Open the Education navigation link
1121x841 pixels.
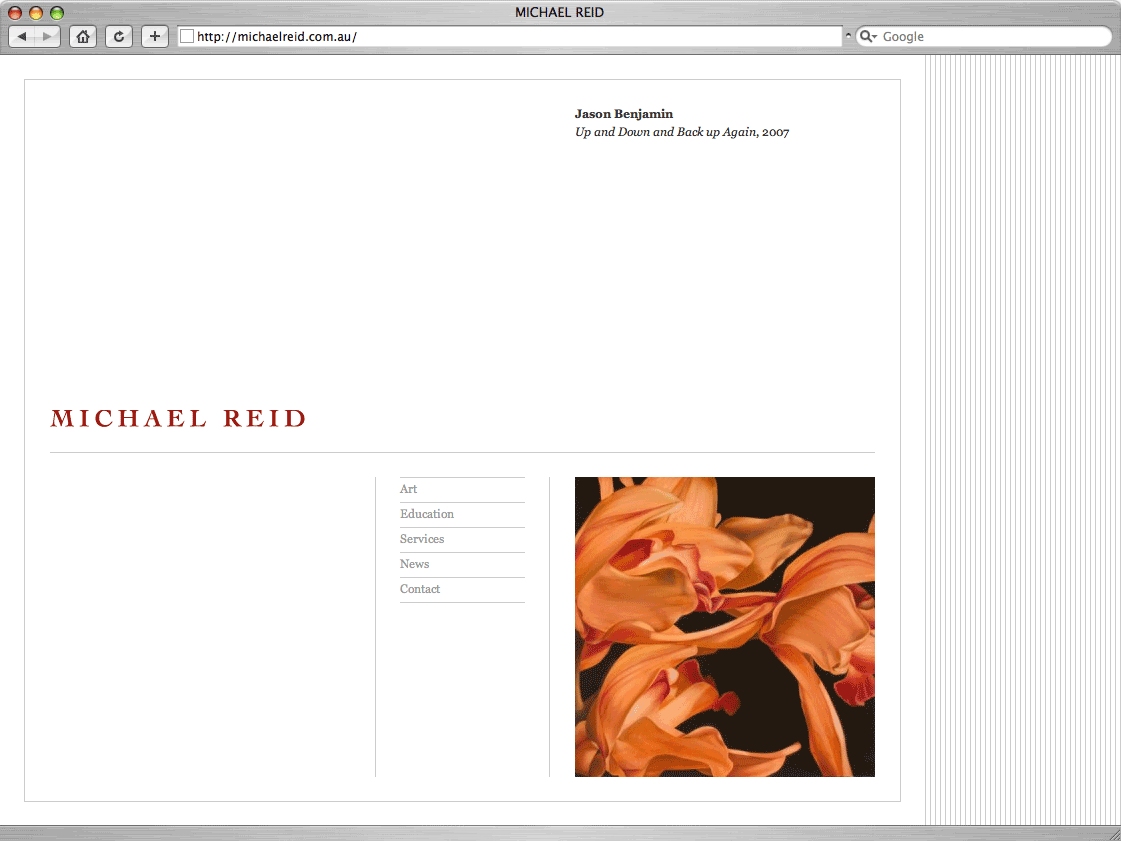(x=427, y=514)
